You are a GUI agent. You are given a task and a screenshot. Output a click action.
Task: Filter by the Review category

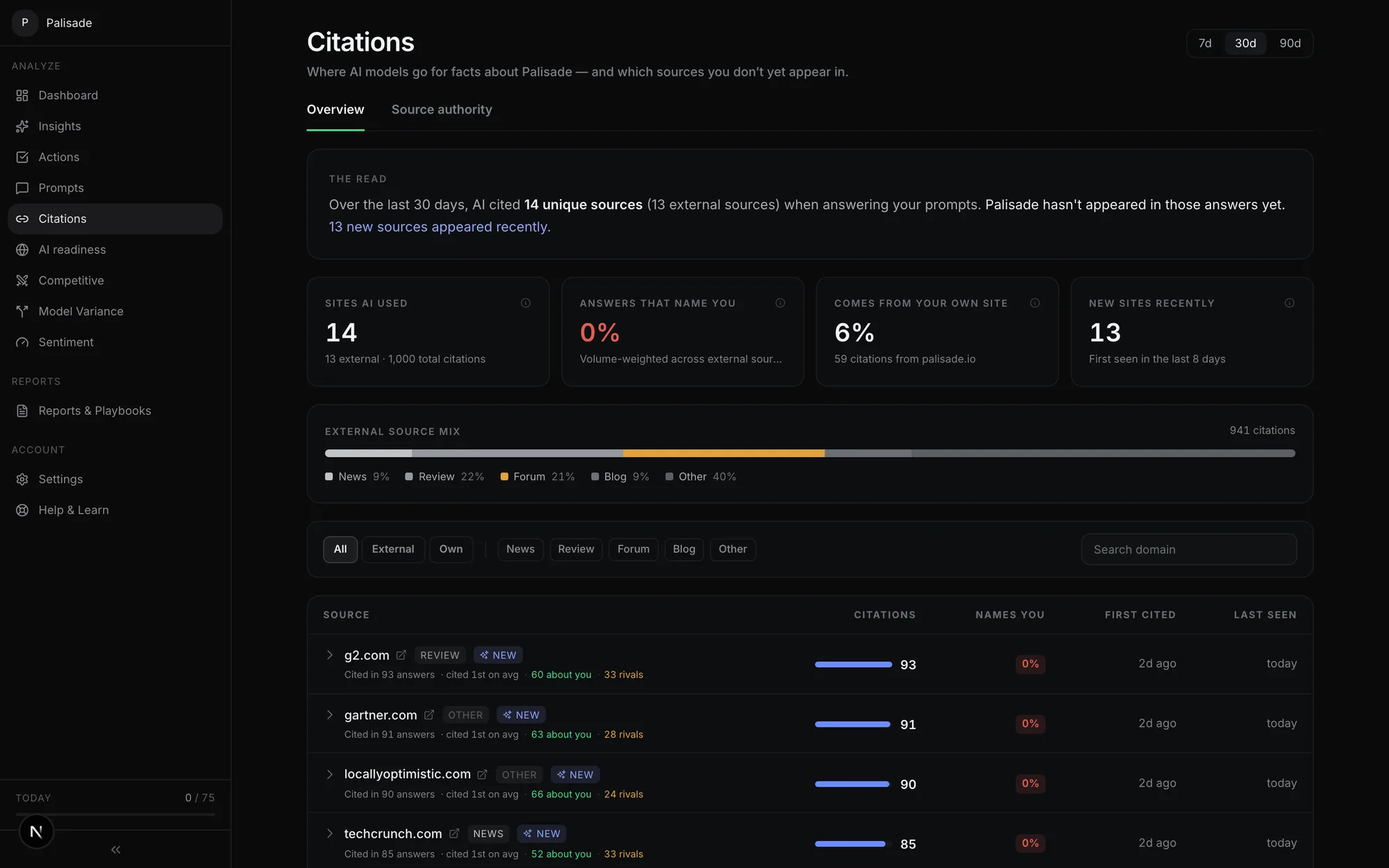pos(576,549)
